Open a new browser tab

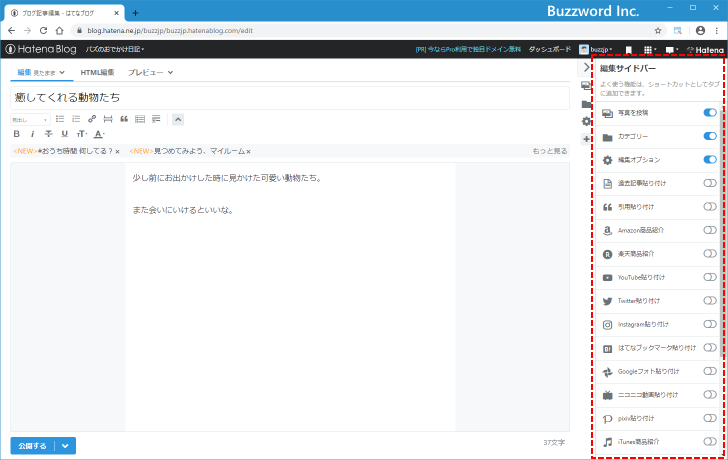pyautogui.click(x=135, y=13)
